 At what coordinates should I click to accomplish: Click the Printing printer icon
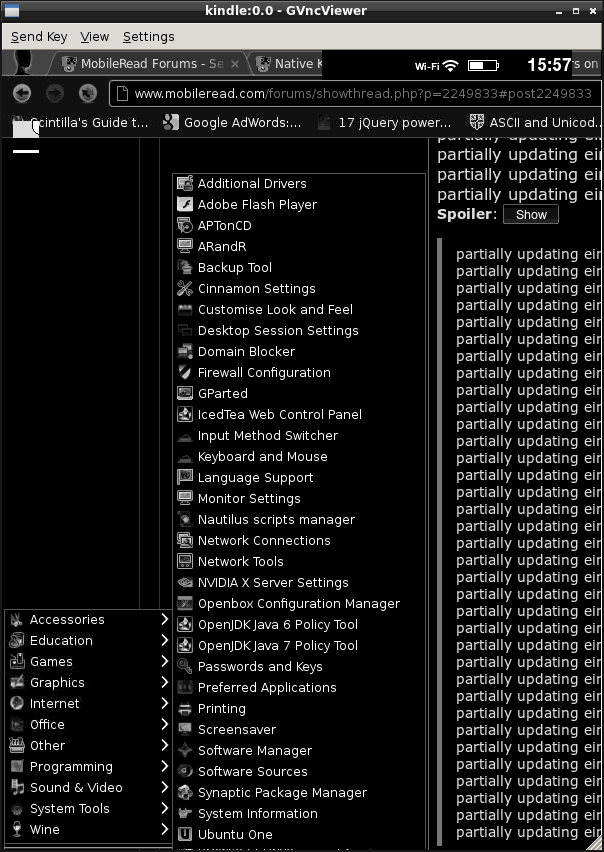click(185, 708)
